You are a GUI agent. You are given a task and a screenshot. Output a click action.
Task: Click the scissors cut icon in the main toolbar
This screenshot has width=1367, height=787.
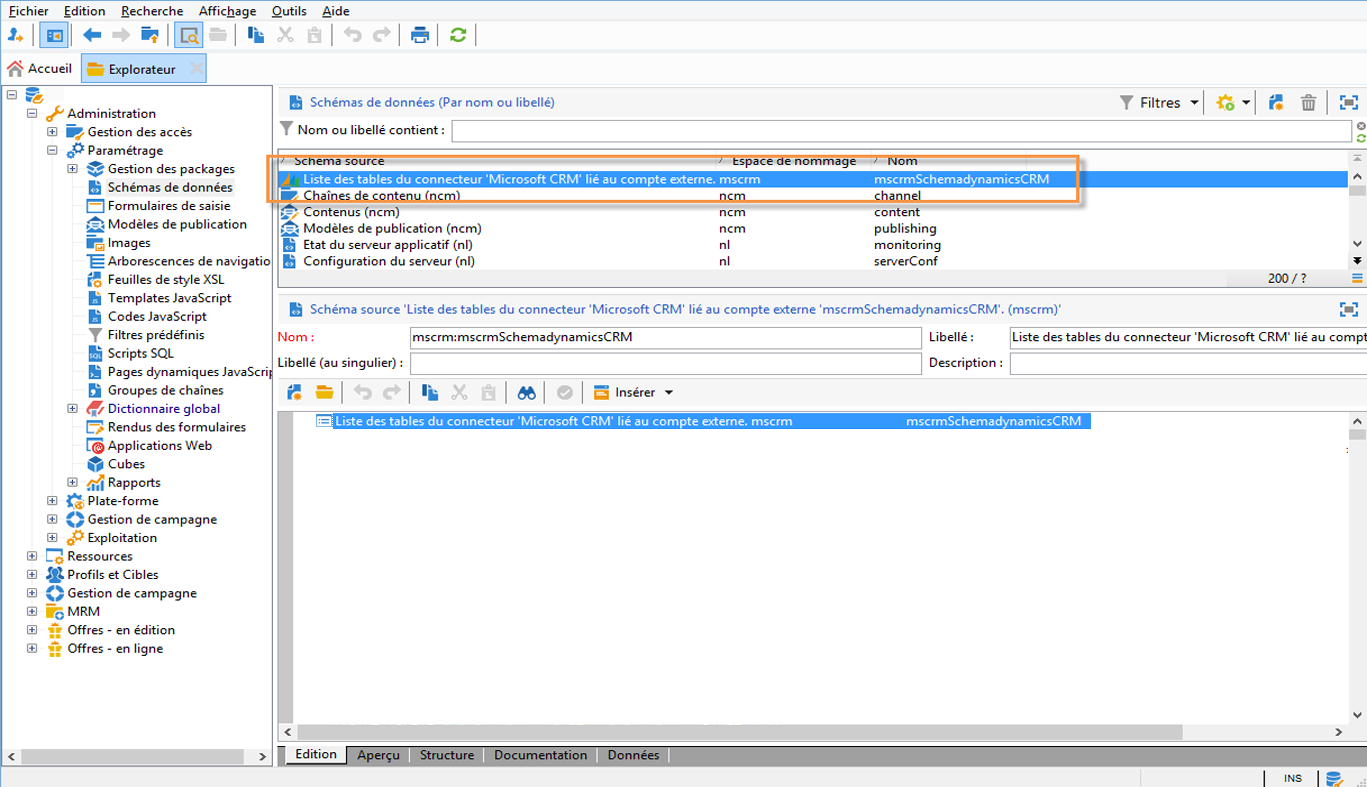[x=285, y=35]
